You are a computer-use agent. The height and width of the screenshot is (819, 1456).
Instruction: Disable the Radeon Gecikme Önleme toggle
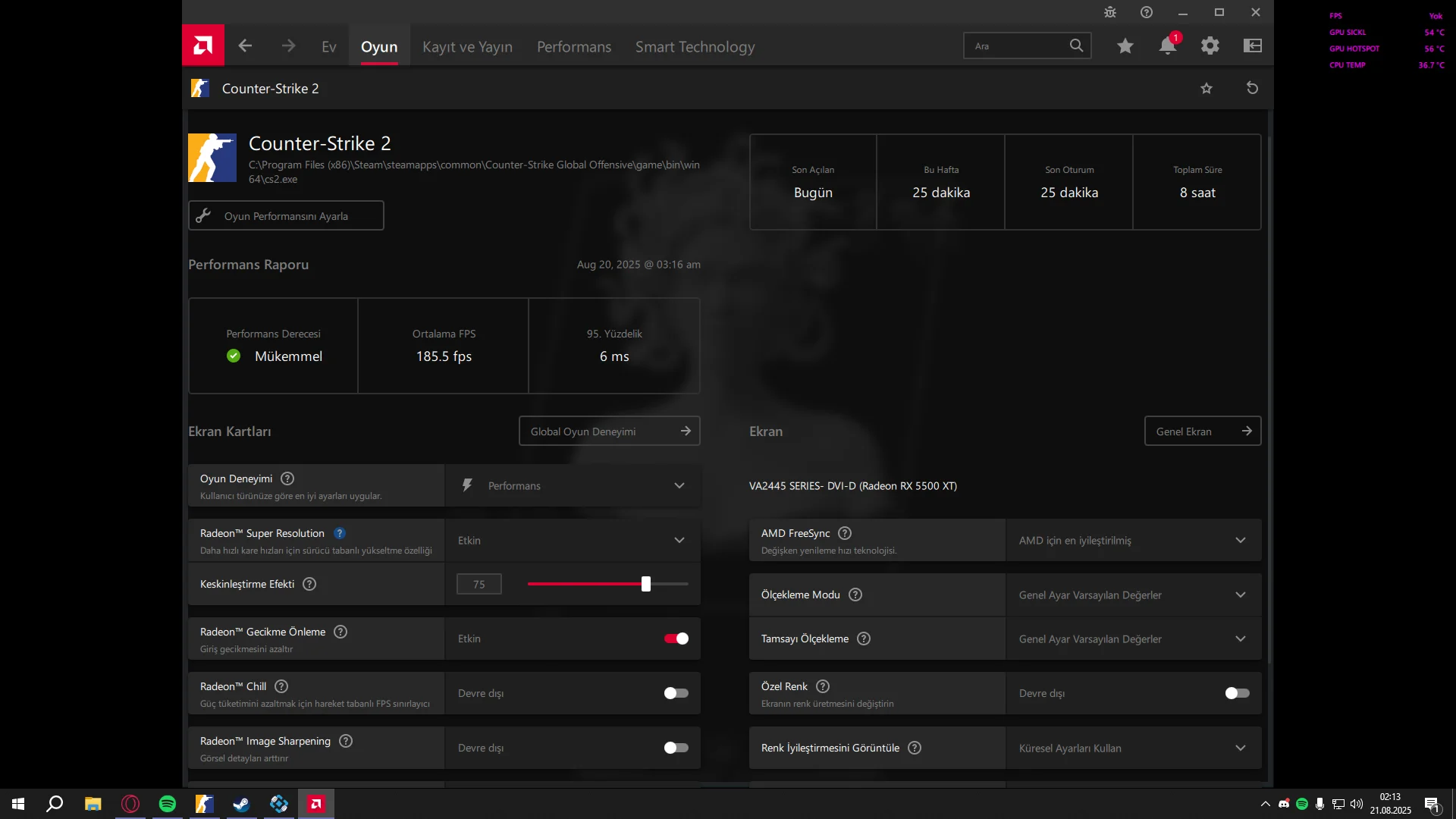(x=676, y=639)
